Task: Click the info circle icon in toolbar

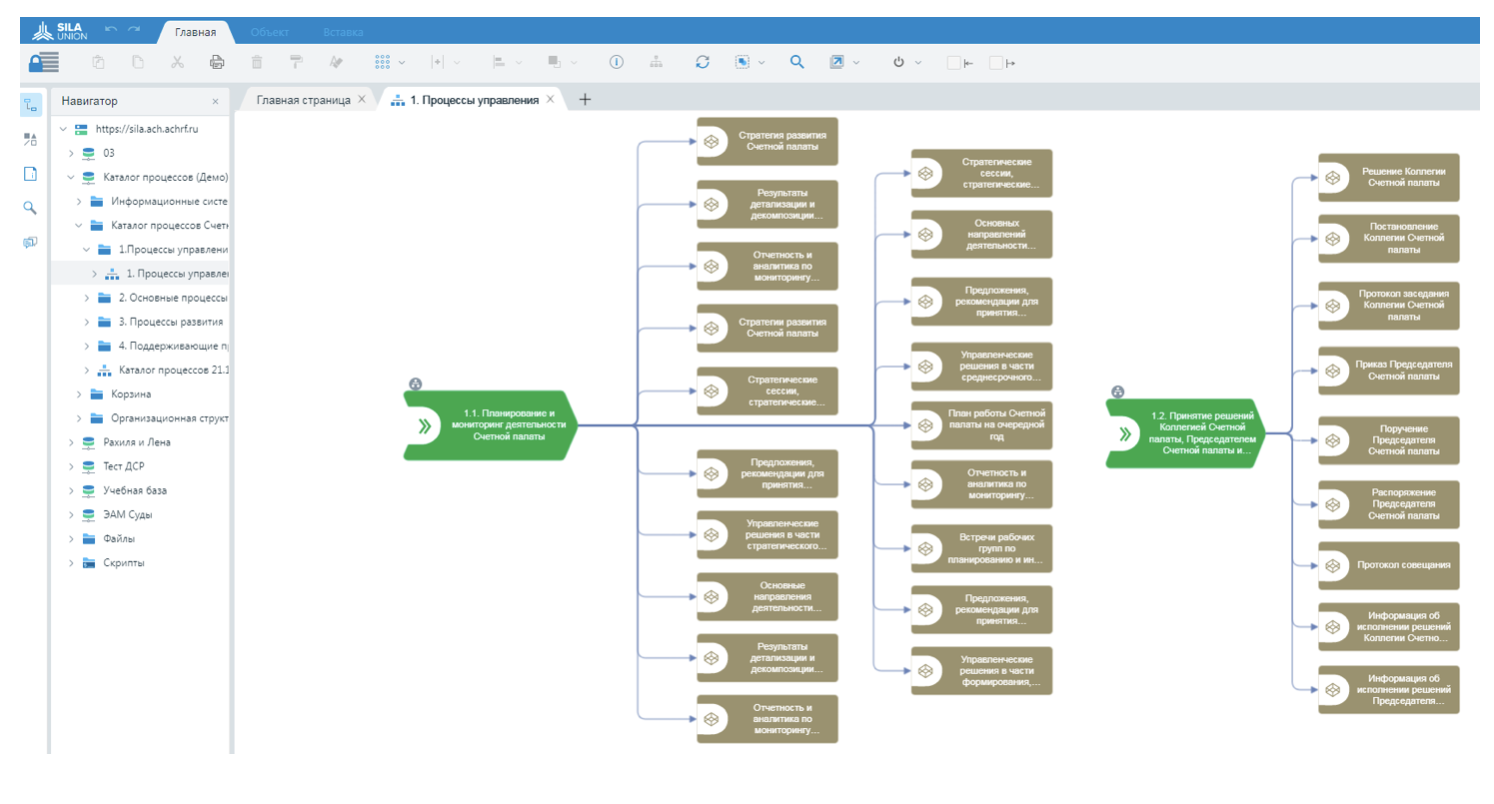Action: (616, 62)
